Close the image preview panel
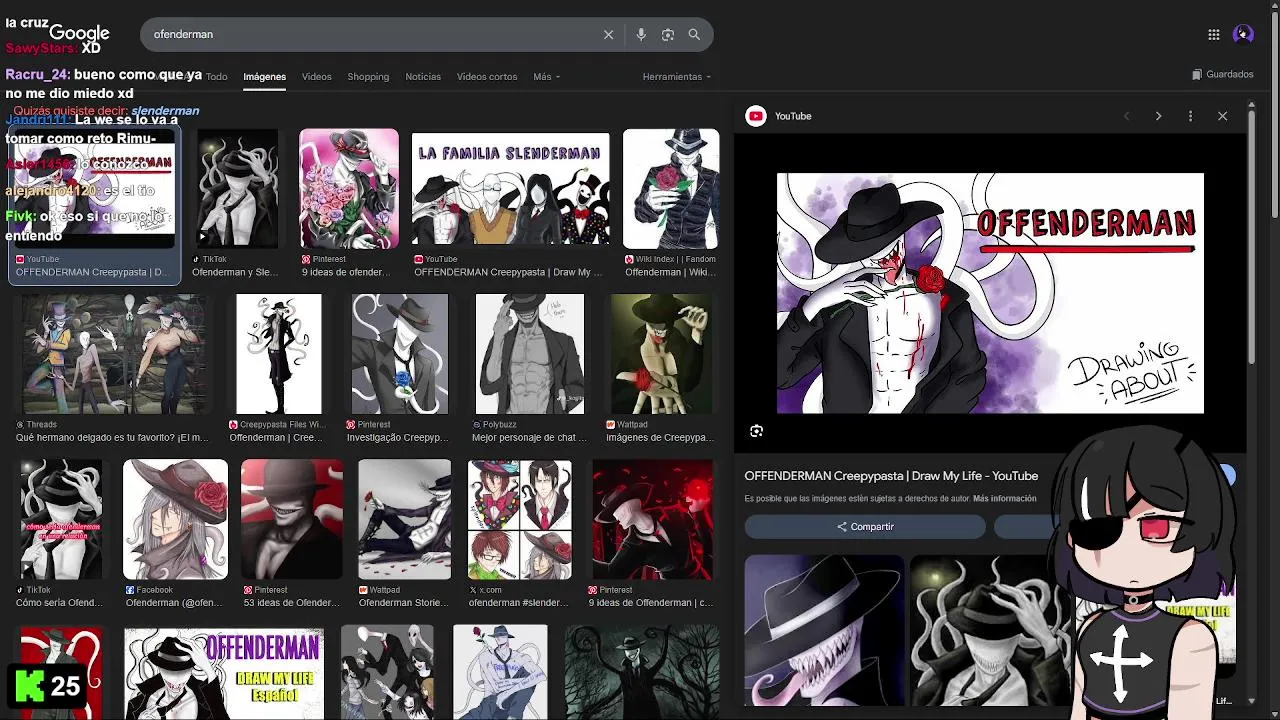 1222,116
